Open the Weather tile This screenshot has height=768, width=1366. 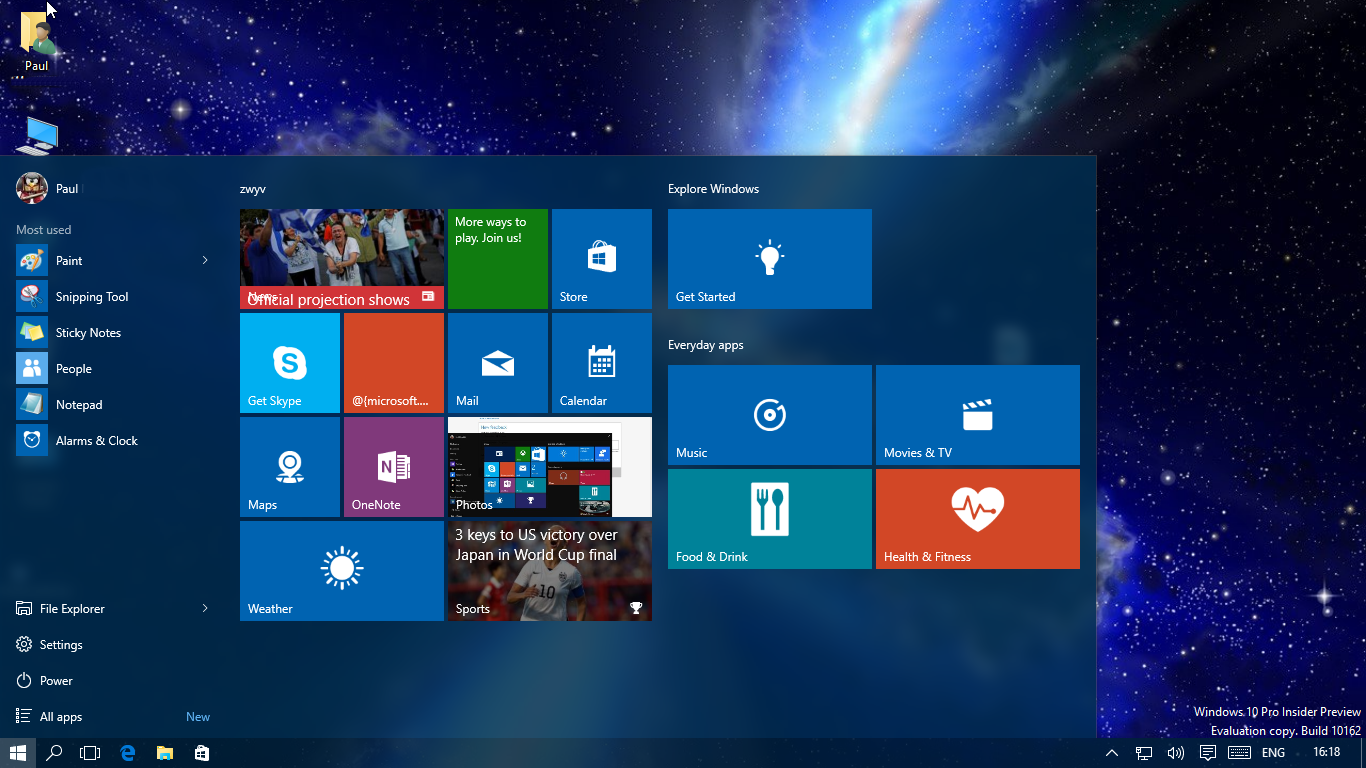click(x=342, y=571)
